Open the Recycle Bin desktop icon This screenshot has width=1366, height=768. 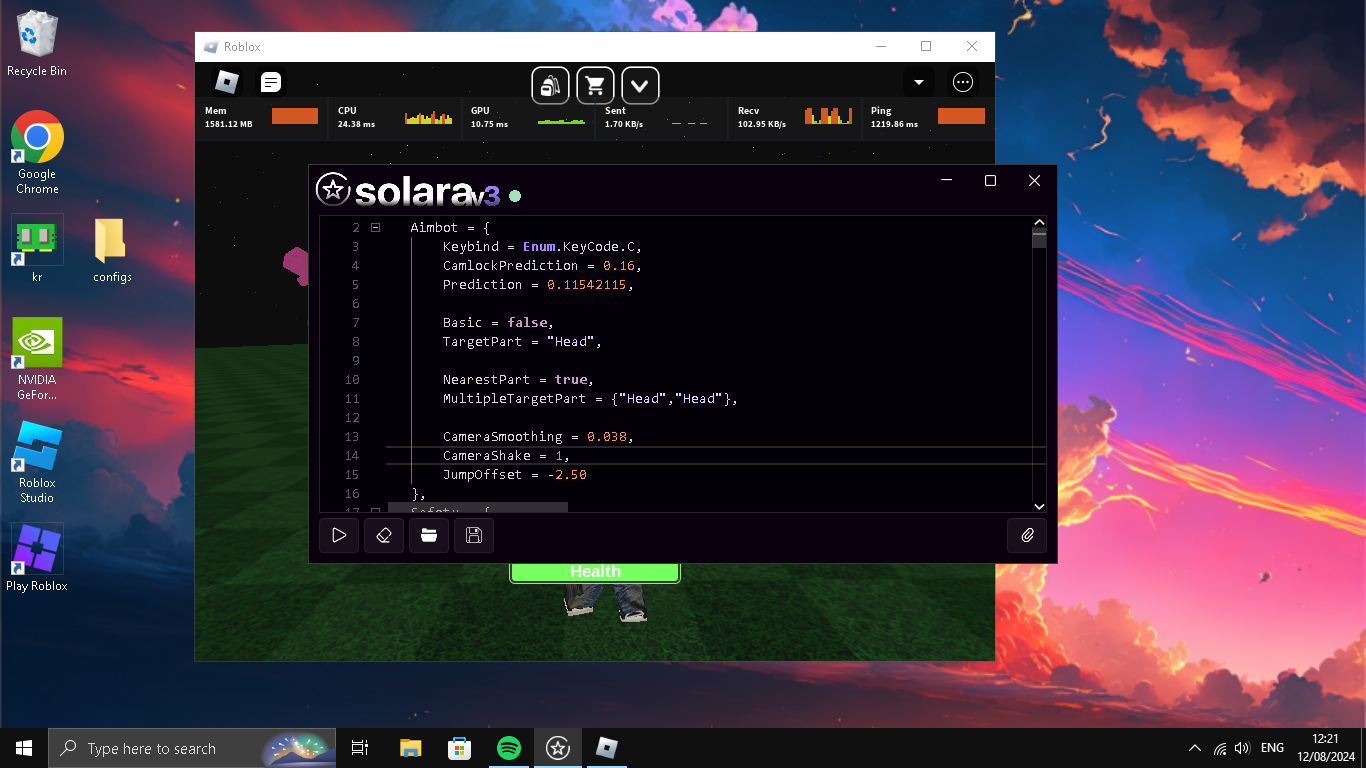click(x=37, y=44)
